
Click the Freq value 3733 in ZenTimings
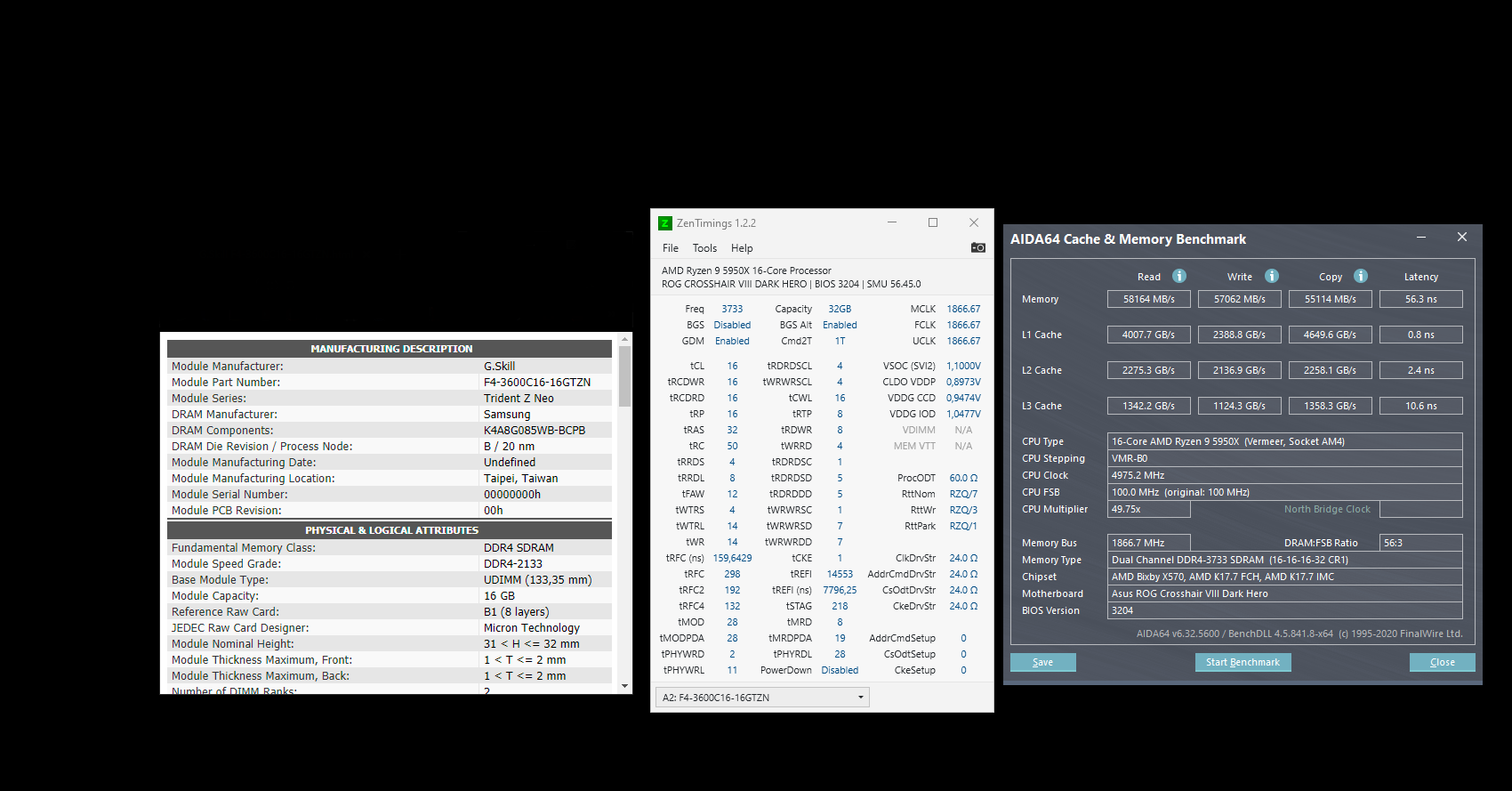[732, 309]
